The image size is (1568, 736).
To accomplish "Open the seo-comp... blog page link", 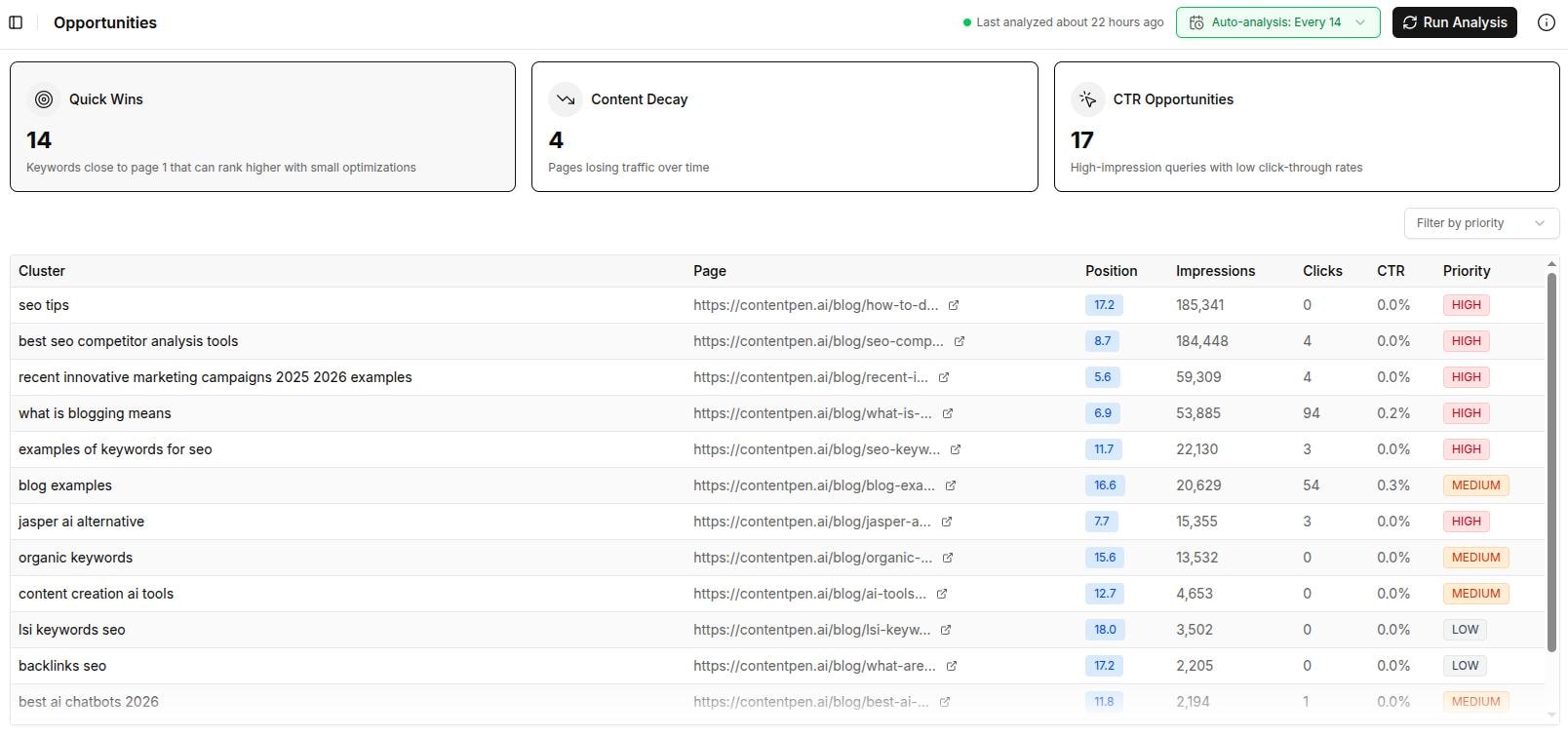I will click(818, 341).
